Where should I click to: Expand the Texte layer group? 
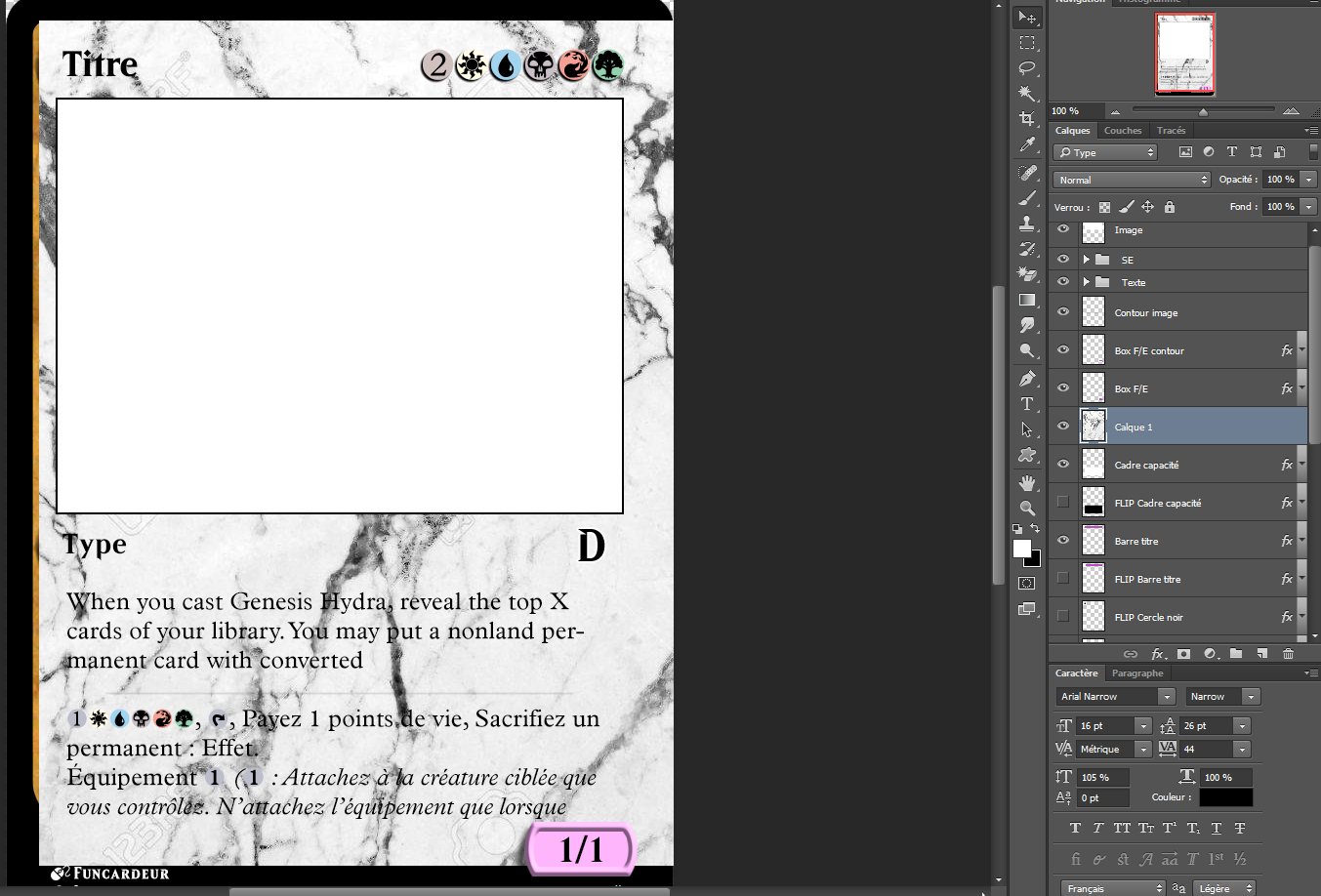tap(1086, 282)
